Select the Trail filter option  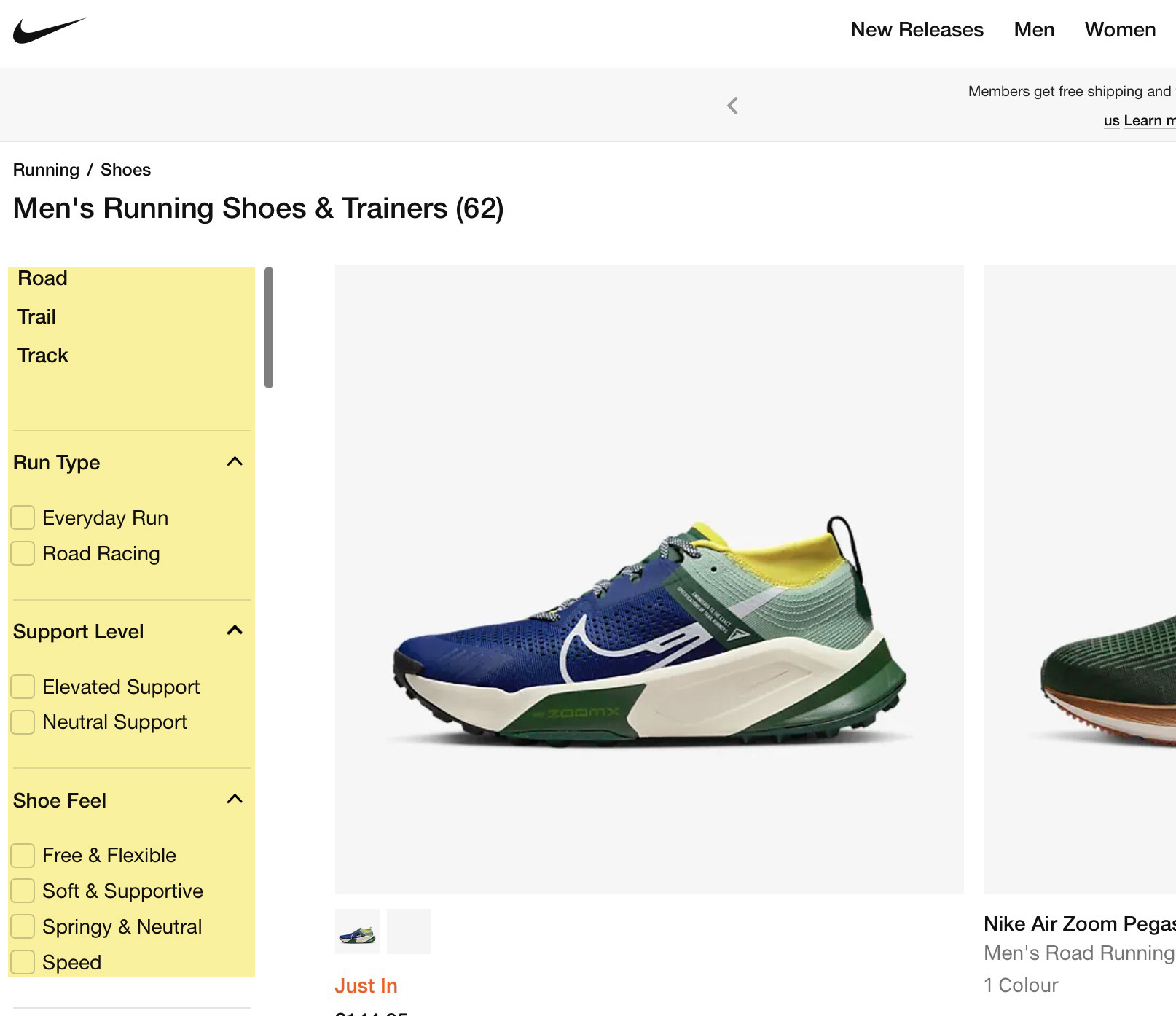click(36, 316)
